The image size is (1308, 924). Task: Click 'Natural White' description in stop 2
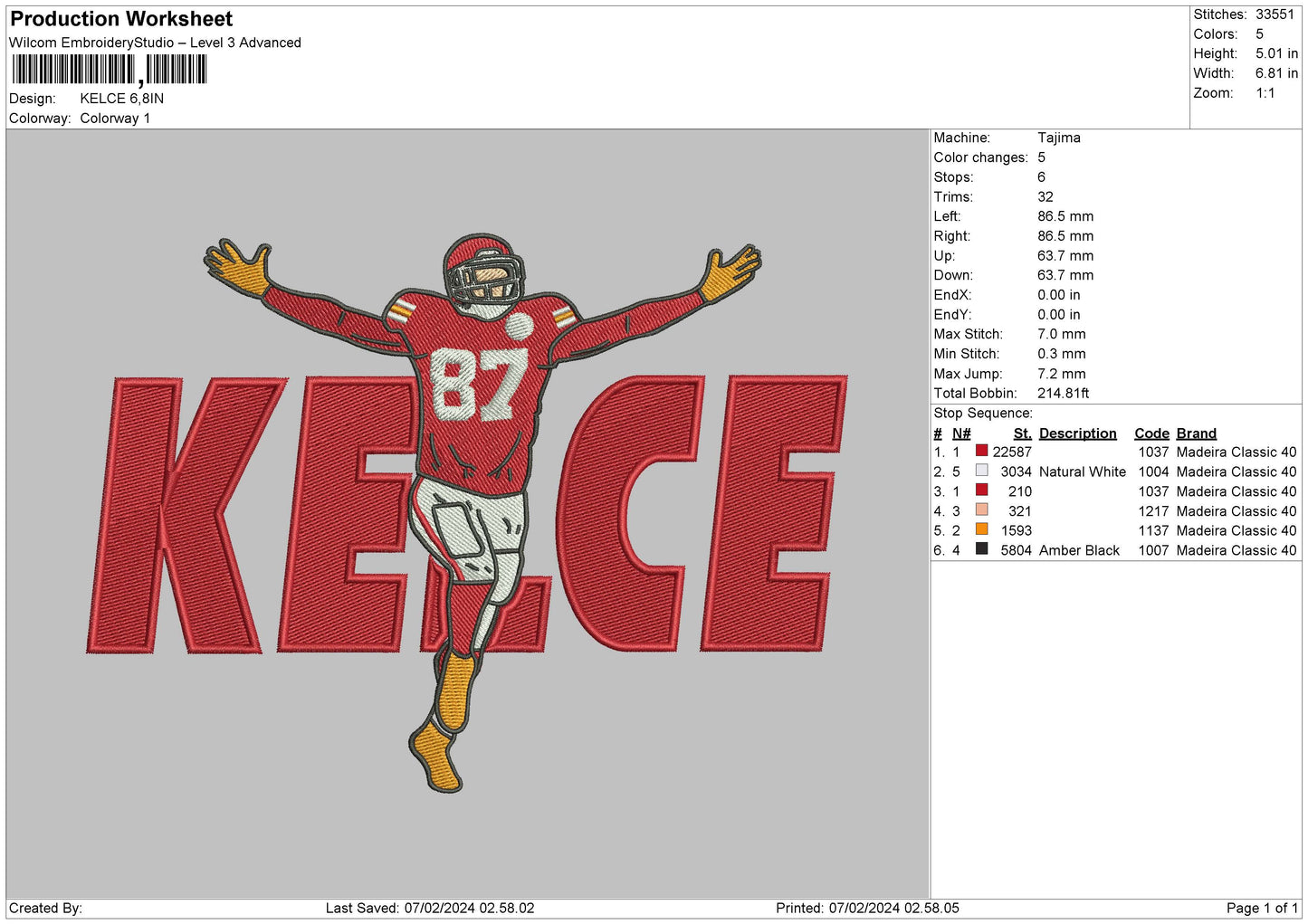(1083, 472)
